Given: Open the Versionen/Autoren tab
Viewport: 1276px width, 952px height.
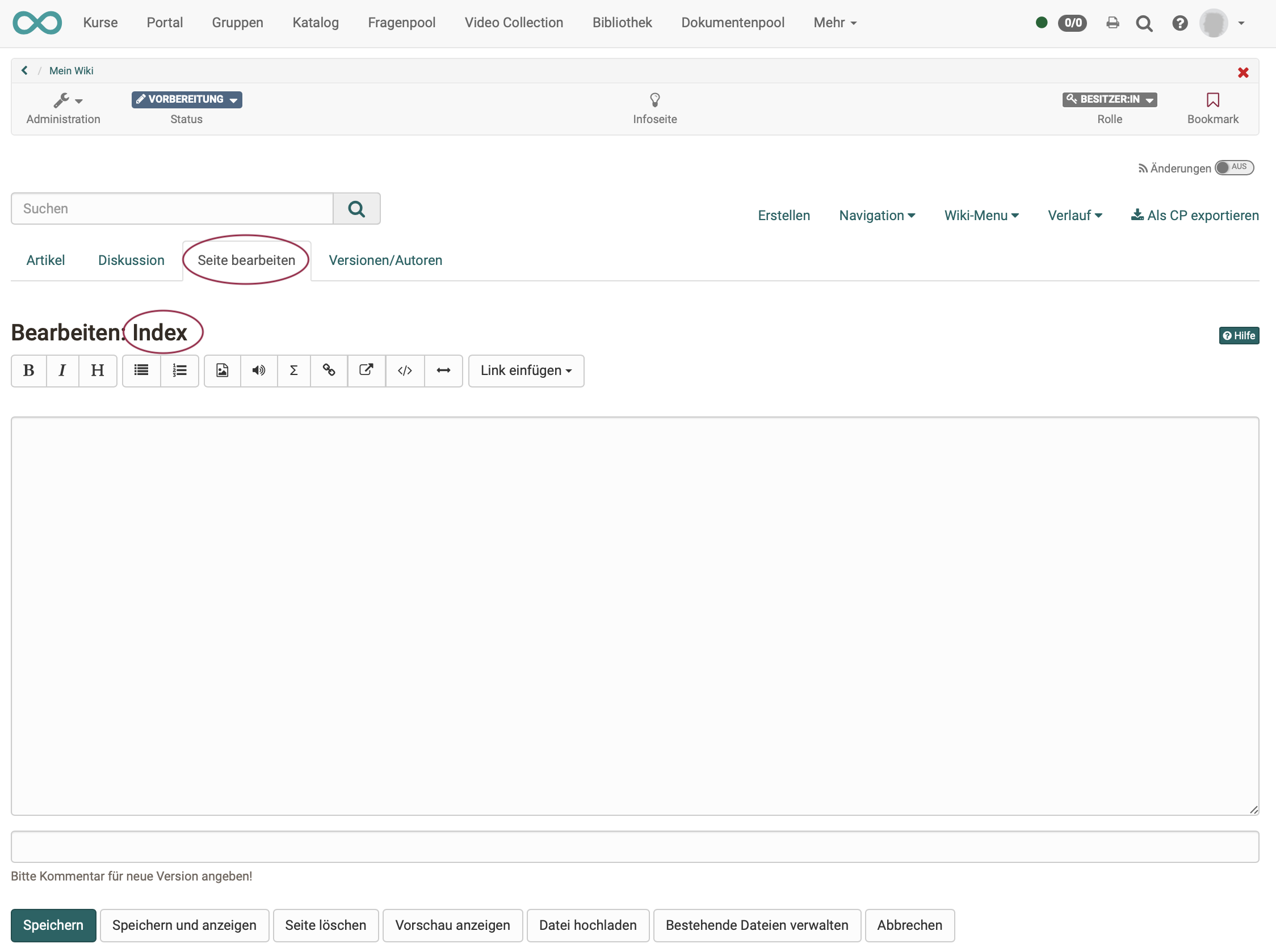Looking at the screenshot, I should [385, 260].
